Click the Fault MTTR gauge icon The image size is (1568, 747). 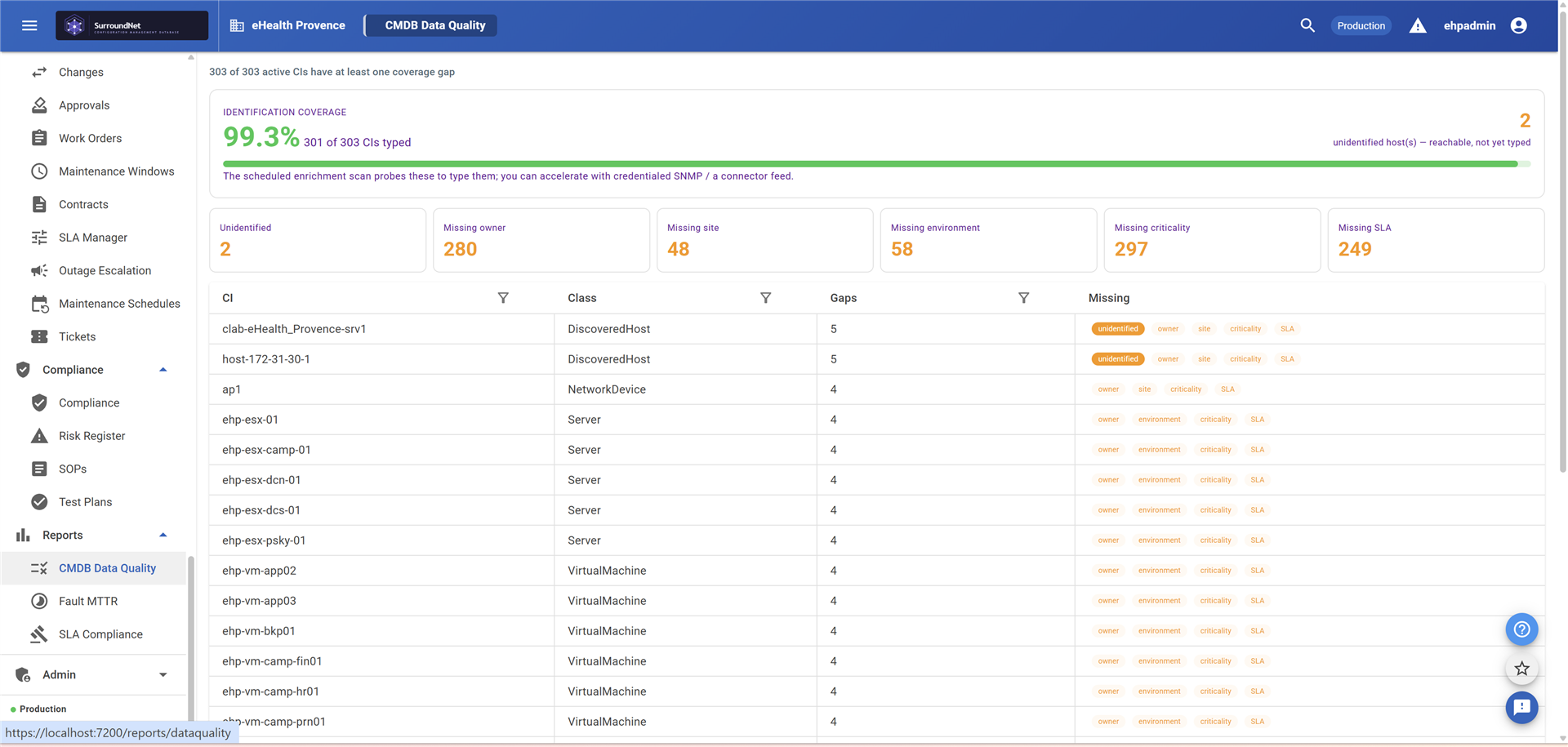39,601
